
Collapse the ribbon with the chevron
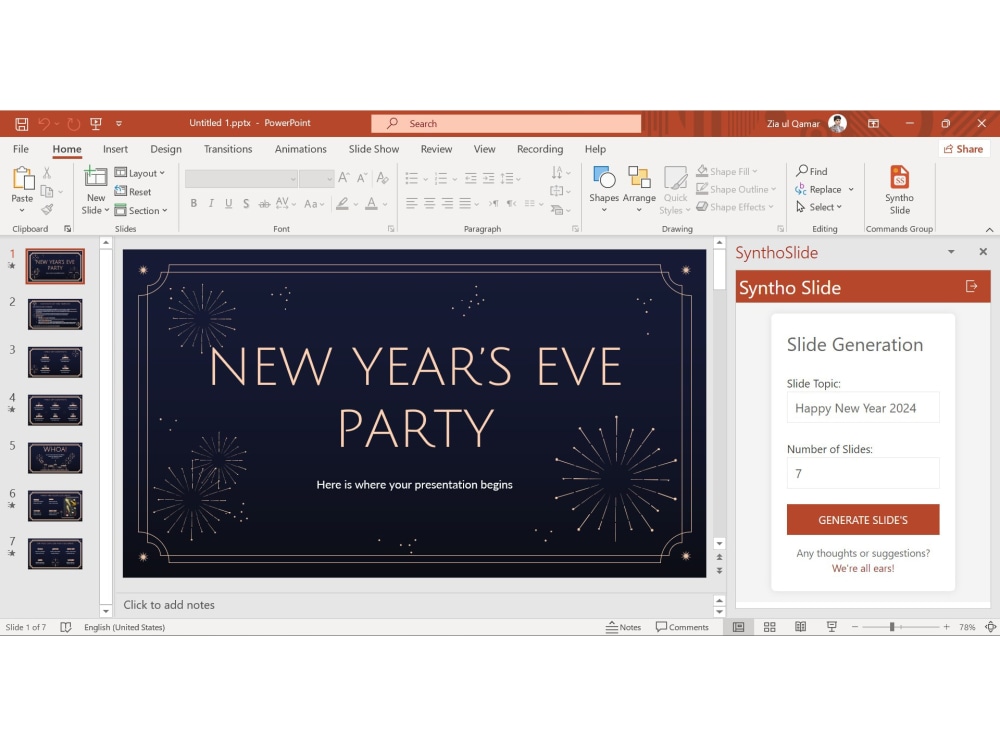coord(989,230)
